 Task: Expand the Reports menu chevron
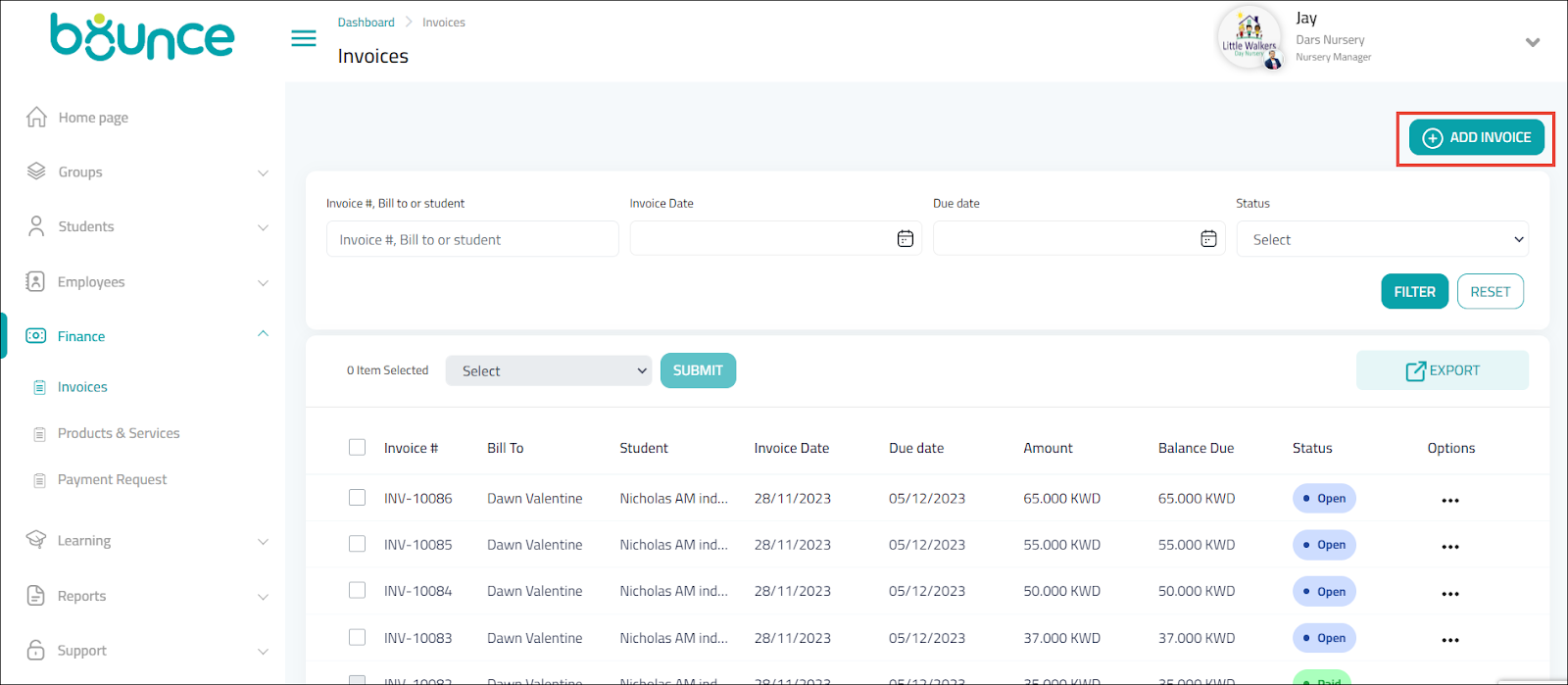(x=263, y=597)
